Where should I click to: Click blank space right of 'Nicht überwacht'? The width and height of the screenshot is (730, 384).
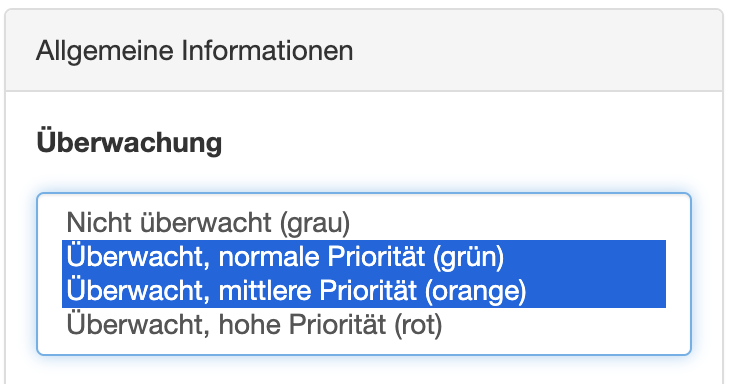507,223
